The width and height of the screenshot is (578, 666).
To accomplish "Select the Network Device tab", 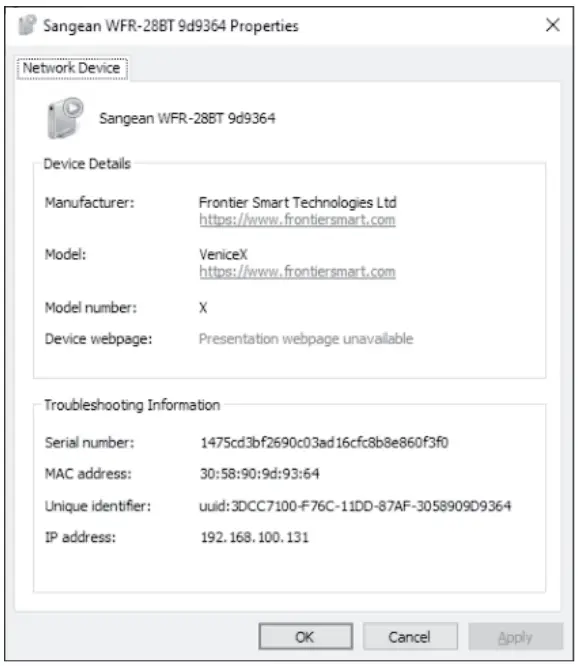I will click(x=72, y=68).
